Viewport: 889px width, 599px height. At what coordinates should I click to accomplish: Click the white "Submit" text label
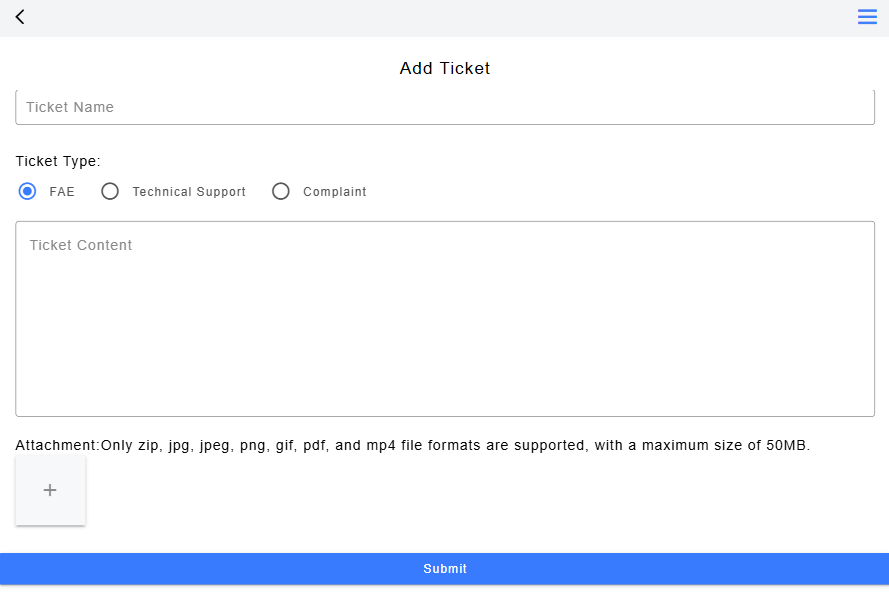(x=445, y=568)
